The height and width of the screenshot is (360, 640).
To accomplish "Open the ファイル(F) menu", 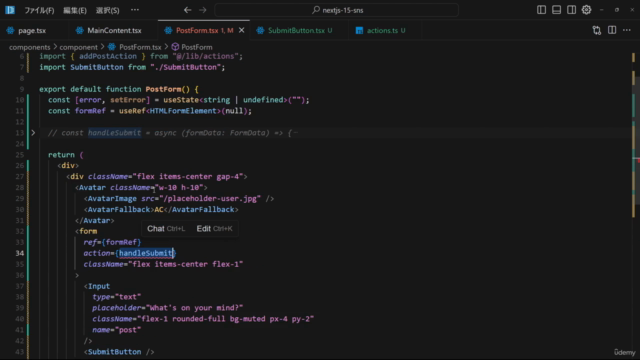I will pyautogui.click(x=39, y=10).
